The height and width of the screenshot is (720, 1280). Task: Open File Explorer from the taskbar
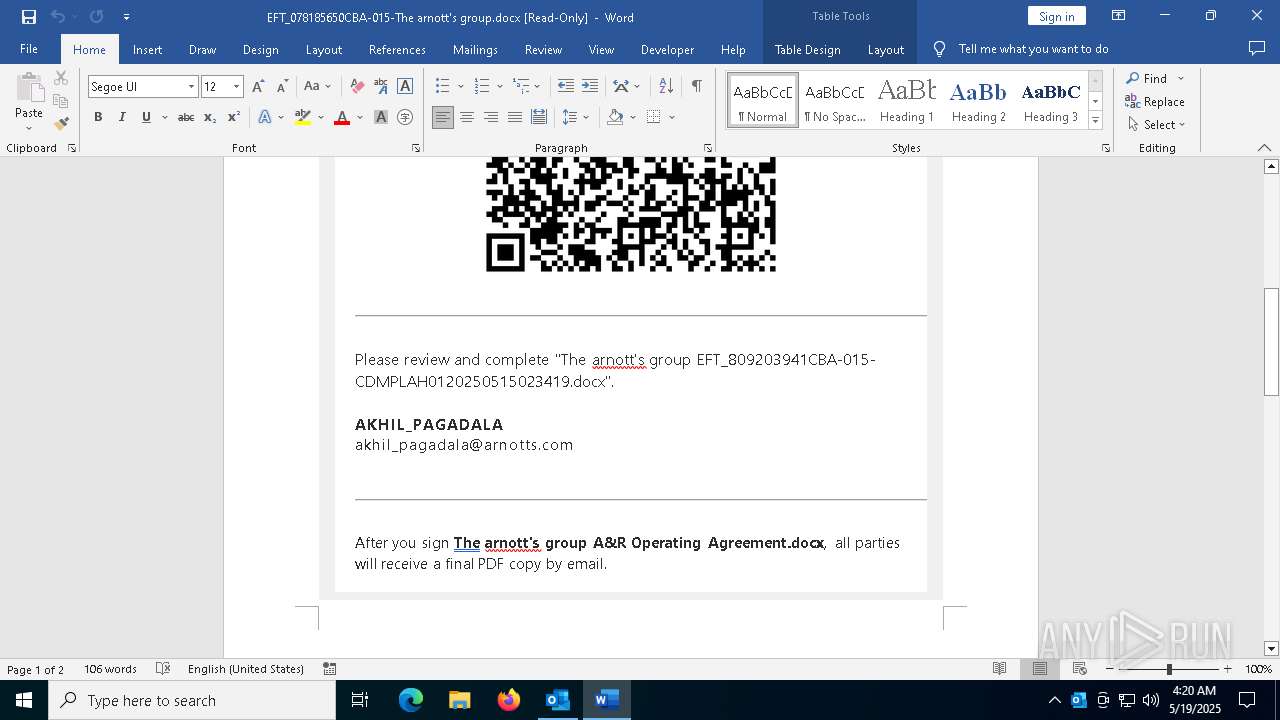(x=459, y=700)
